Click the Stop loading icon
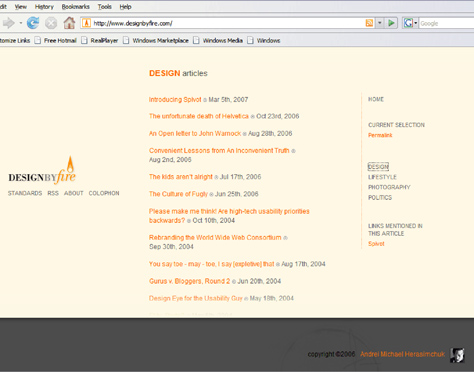Image resolution: width=474 pixels, height=372 pixels. pyautogui.click(x=51, y=23)
